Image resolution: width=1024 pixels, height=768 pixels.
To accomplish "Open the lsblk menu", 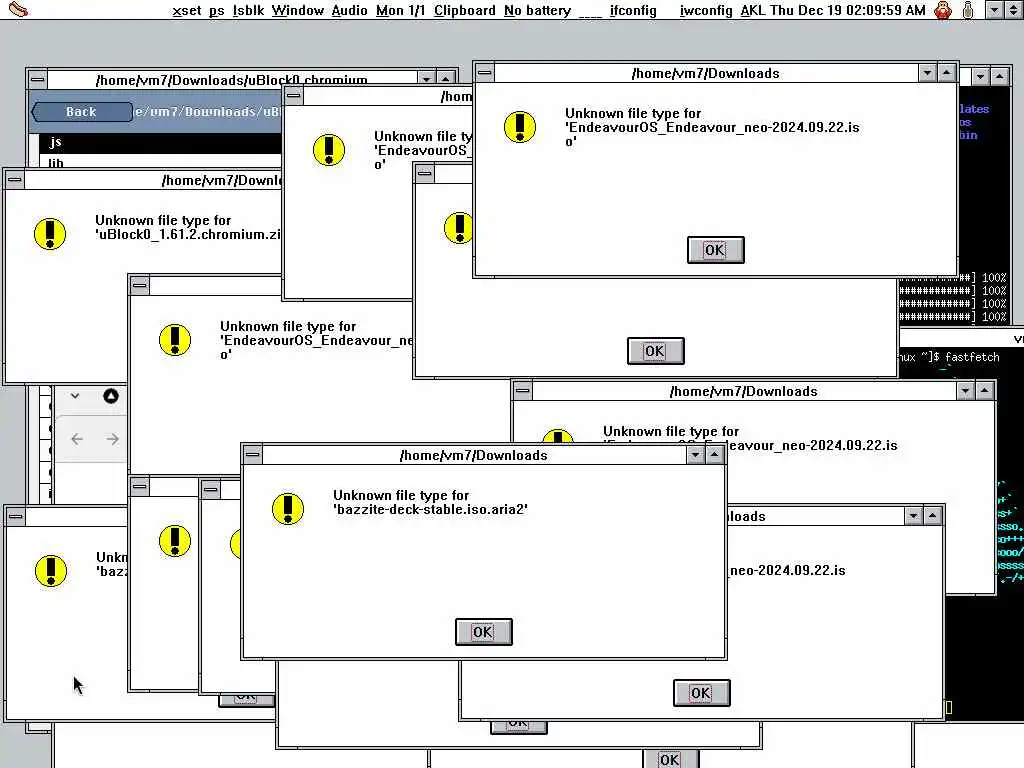I will (x=248, y=10).
